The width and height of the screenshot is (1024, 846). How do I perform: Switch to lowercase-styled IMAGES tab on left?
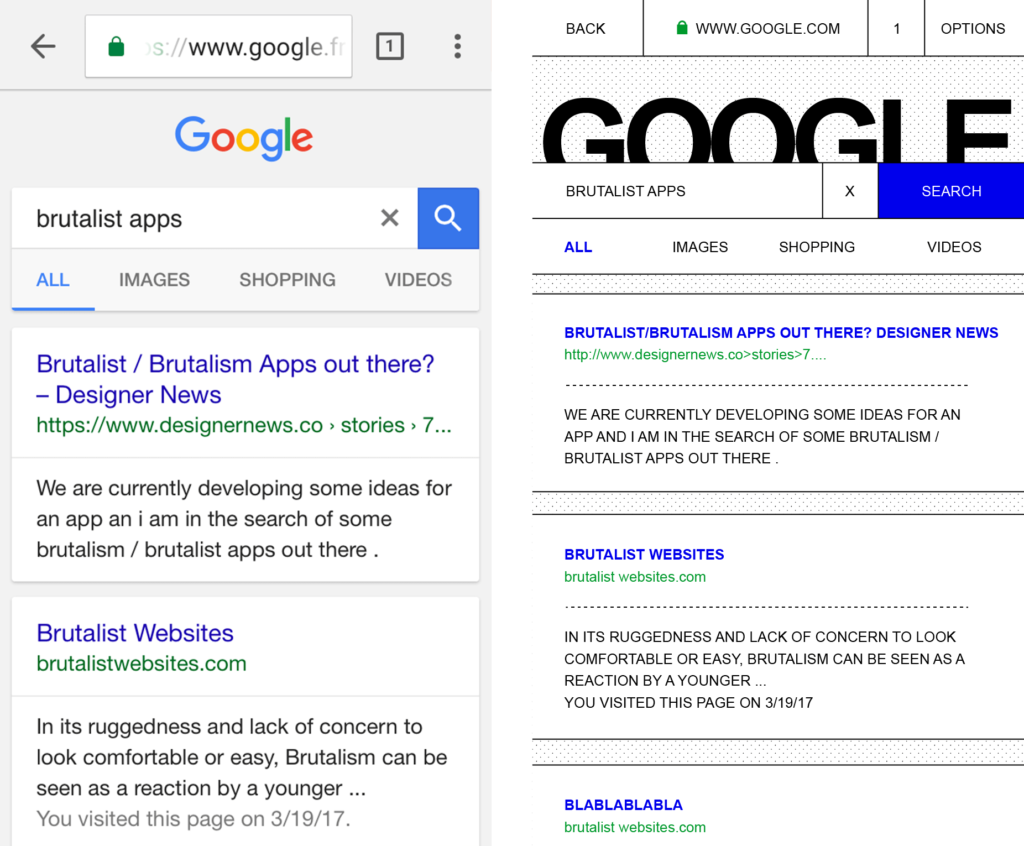pyautogui.click(x=154, y=280)
